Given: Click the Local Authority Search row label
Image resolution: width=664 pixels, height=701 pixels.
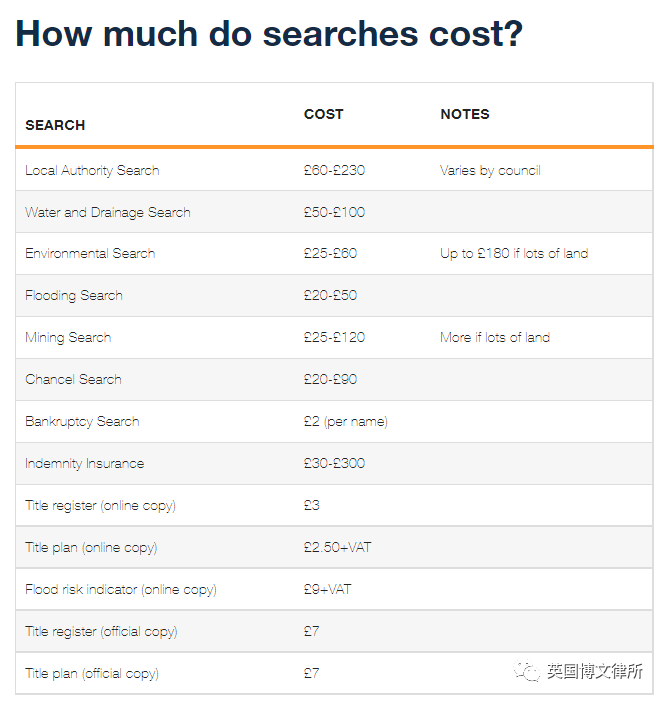Looking at the screenshot, I should point(92,170).
